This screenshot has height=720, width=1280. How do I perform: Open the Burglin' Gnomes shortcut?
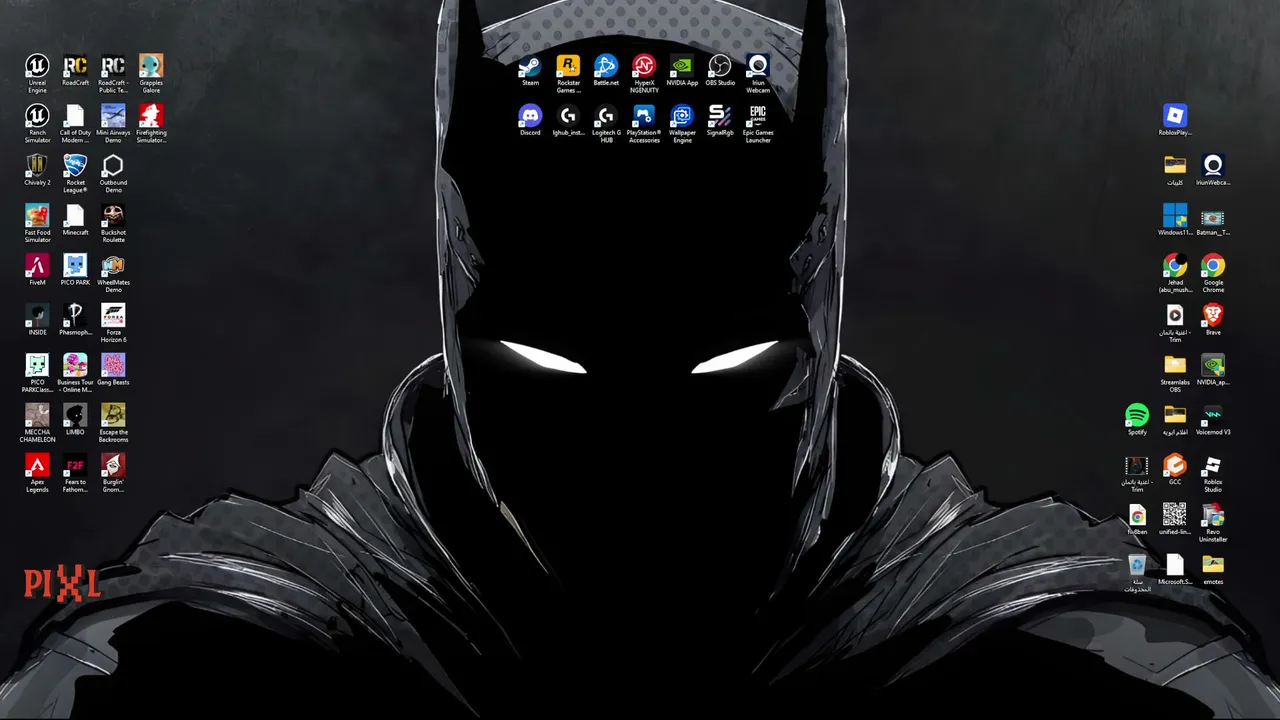point(113,473)
